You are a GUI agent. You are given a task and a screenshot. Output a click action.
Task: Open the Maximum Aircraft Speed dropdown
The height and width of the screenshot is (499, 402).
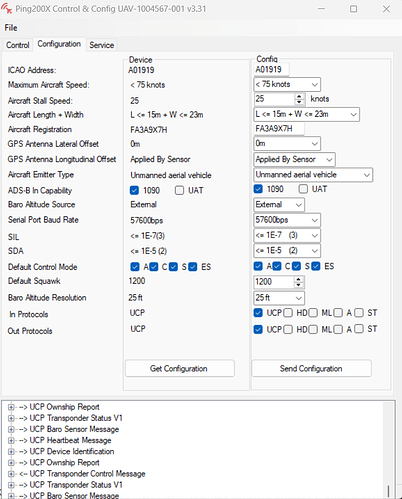(287, 84)
